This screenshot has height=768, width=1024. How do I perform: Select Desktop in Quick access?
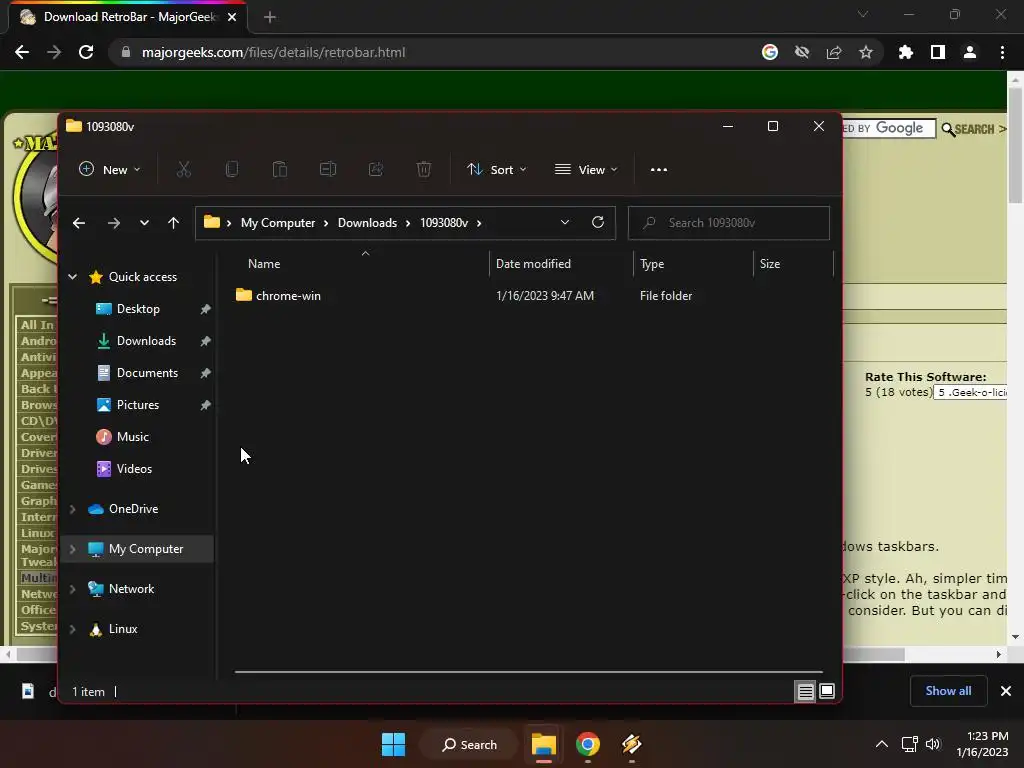coord(138,309)
